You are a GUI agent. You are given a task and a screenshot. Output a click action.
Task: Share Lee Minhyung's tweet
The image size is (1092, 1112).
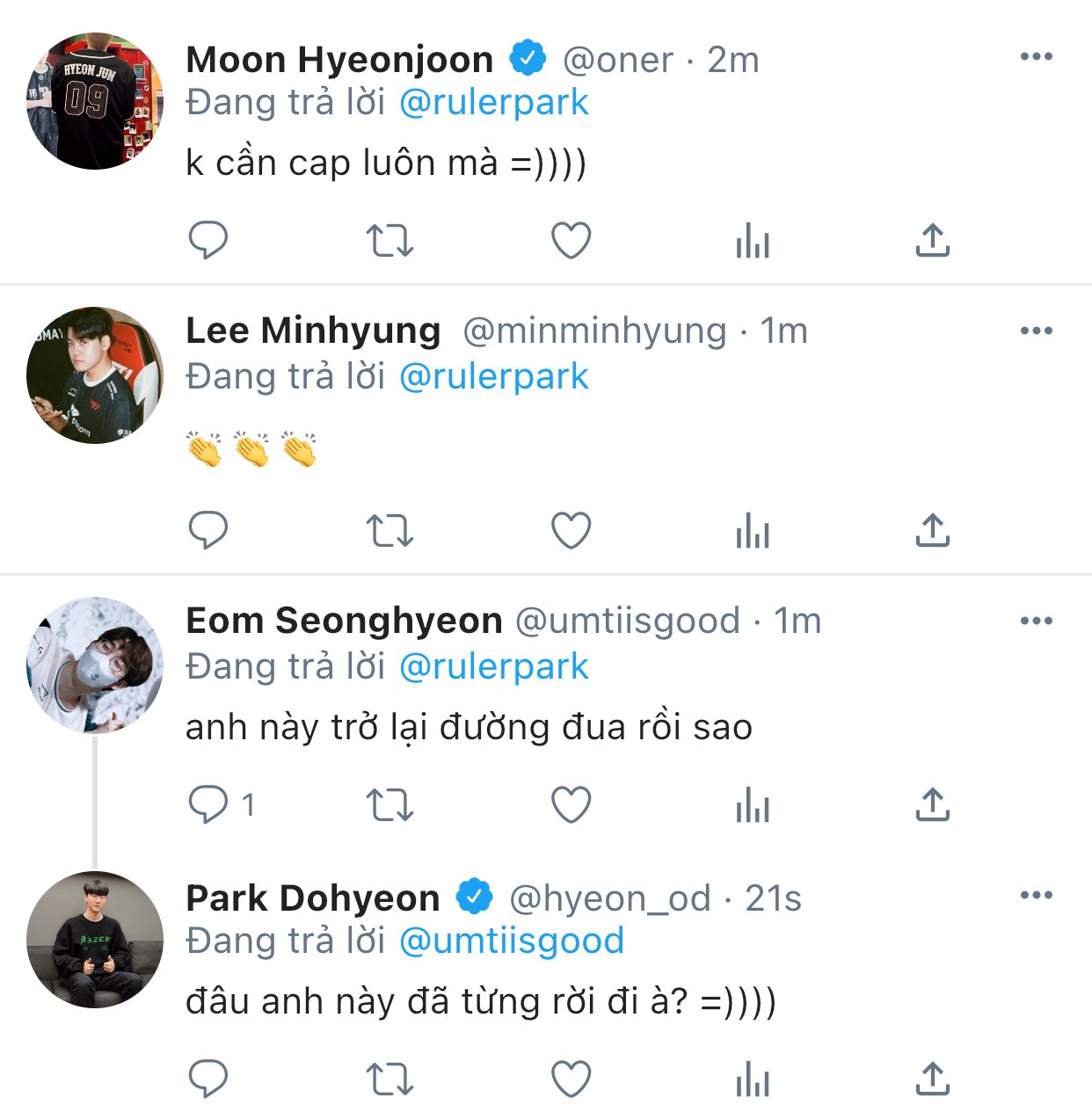pos(933,530)
